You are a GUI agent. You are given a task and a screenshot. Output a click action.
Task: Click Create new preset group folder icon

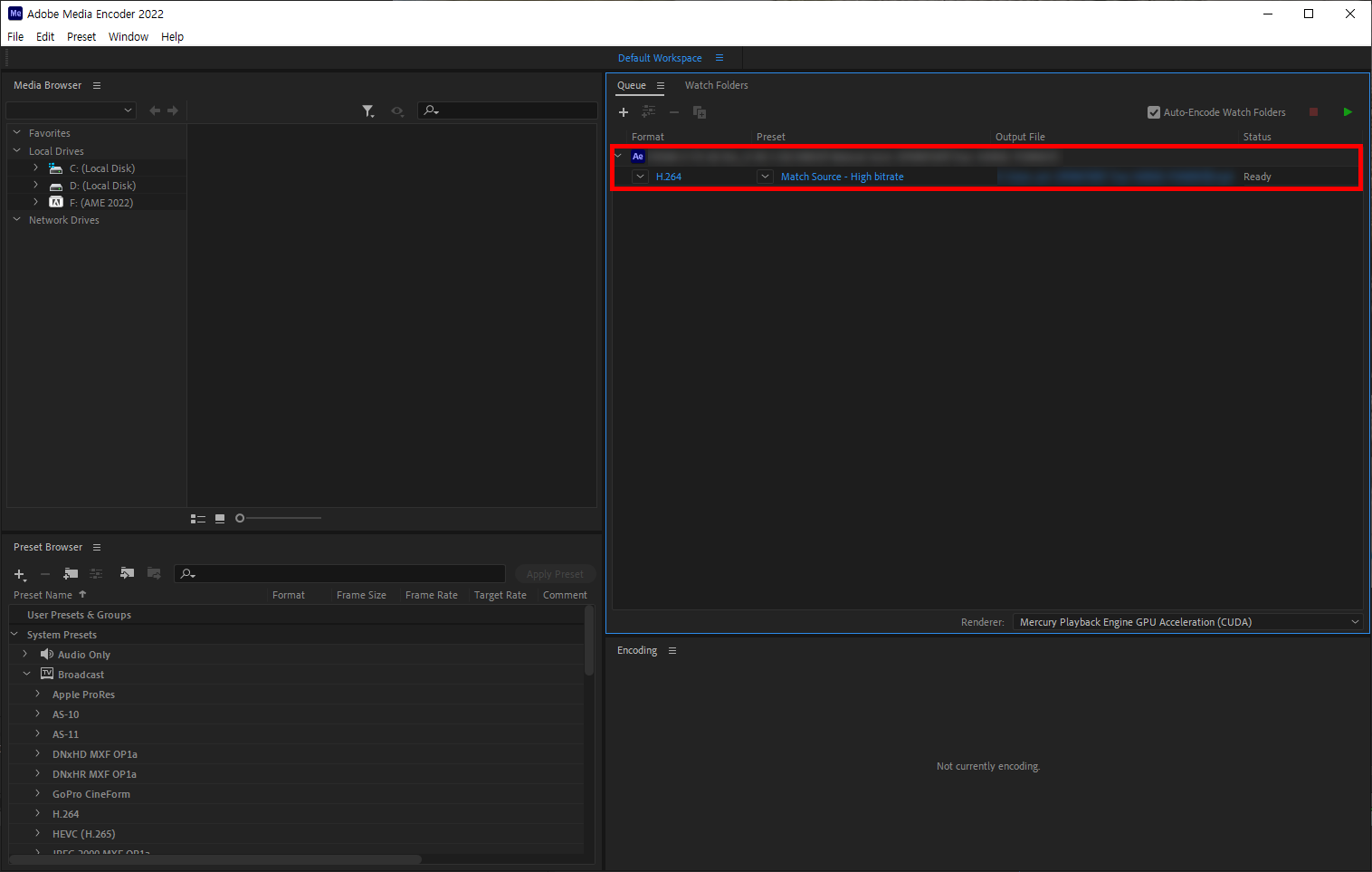[71, 574]
